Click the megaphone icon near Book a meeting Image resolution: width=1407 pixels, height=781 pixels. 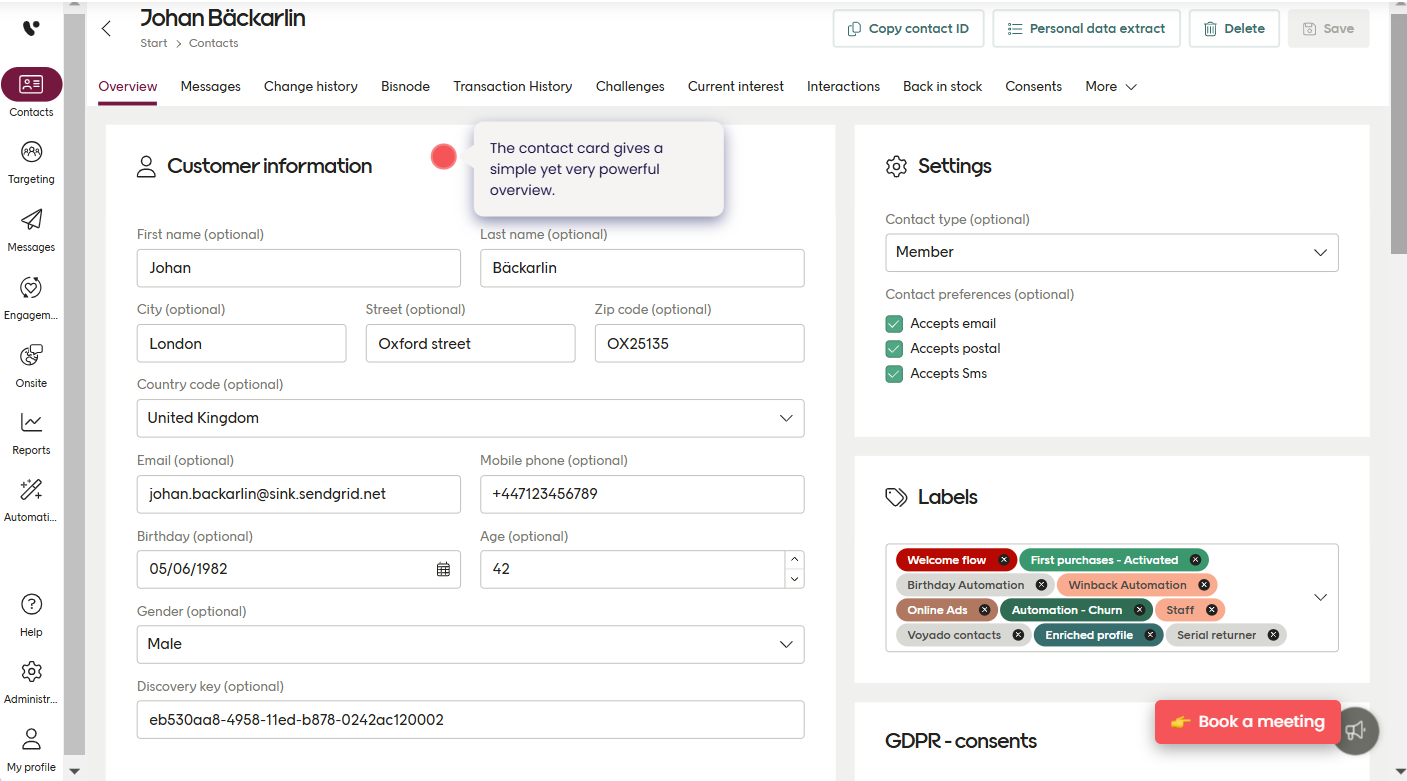1356,731
